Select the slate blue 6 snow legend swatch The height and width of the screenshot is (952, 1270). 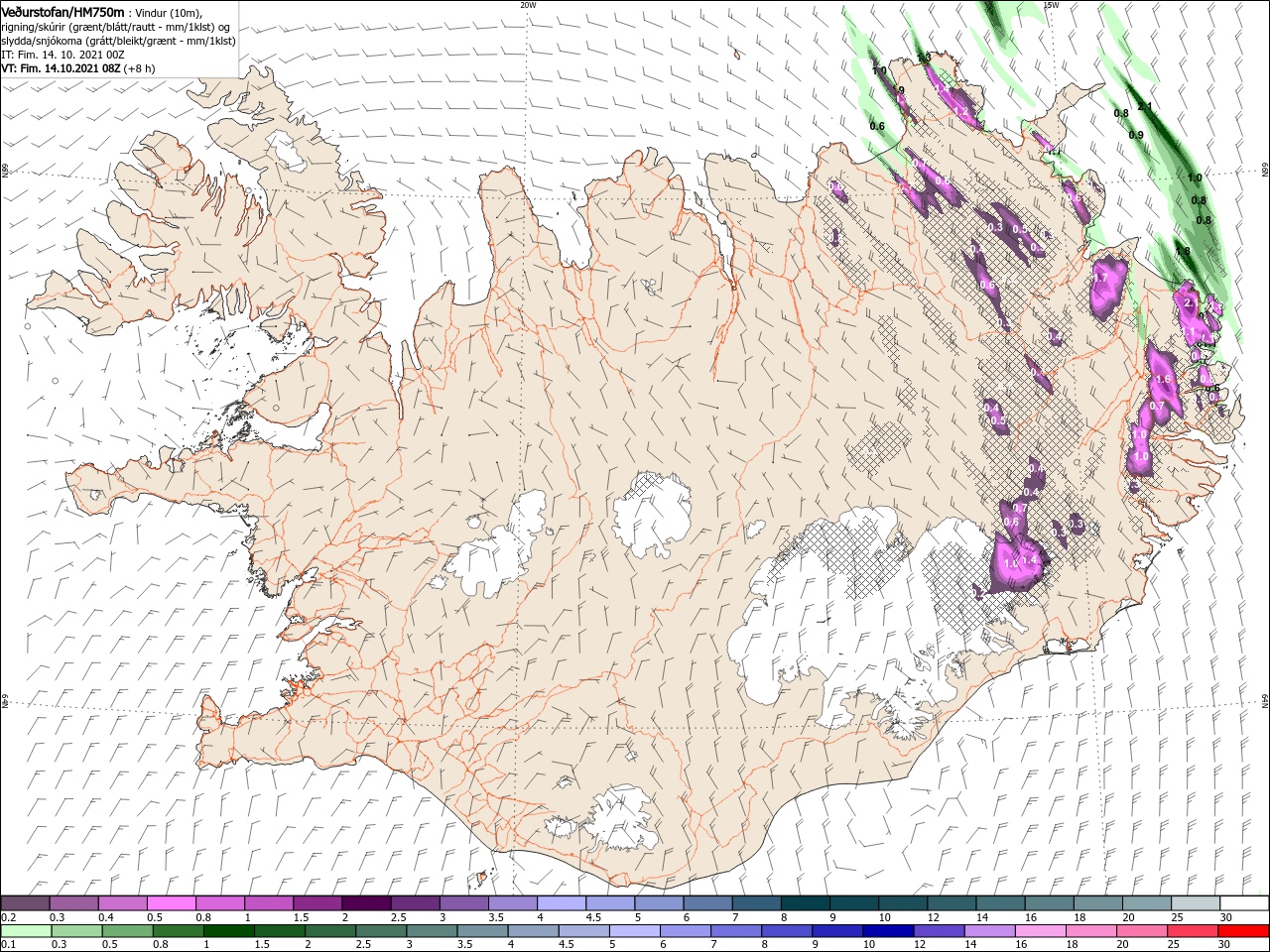[x=706, y=903]
